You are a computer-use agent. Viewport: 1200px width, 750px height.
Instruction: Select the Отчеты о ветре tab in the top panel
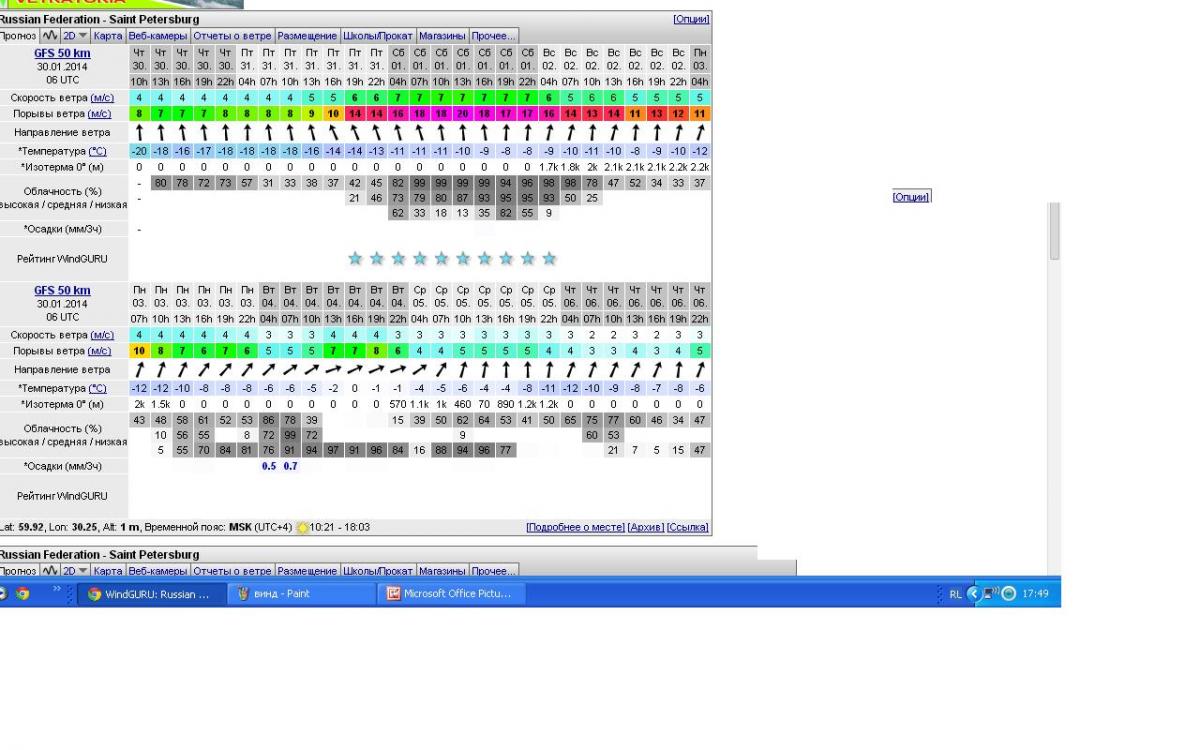pyautogui.click(x=232, y=36)
